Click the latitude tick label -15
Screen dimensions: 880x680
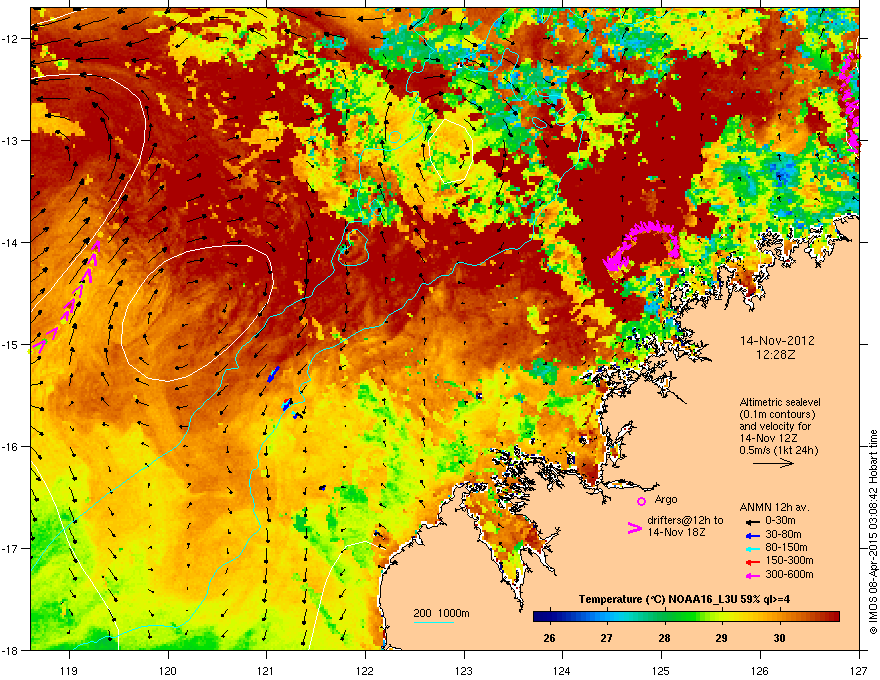coord(10,344)
